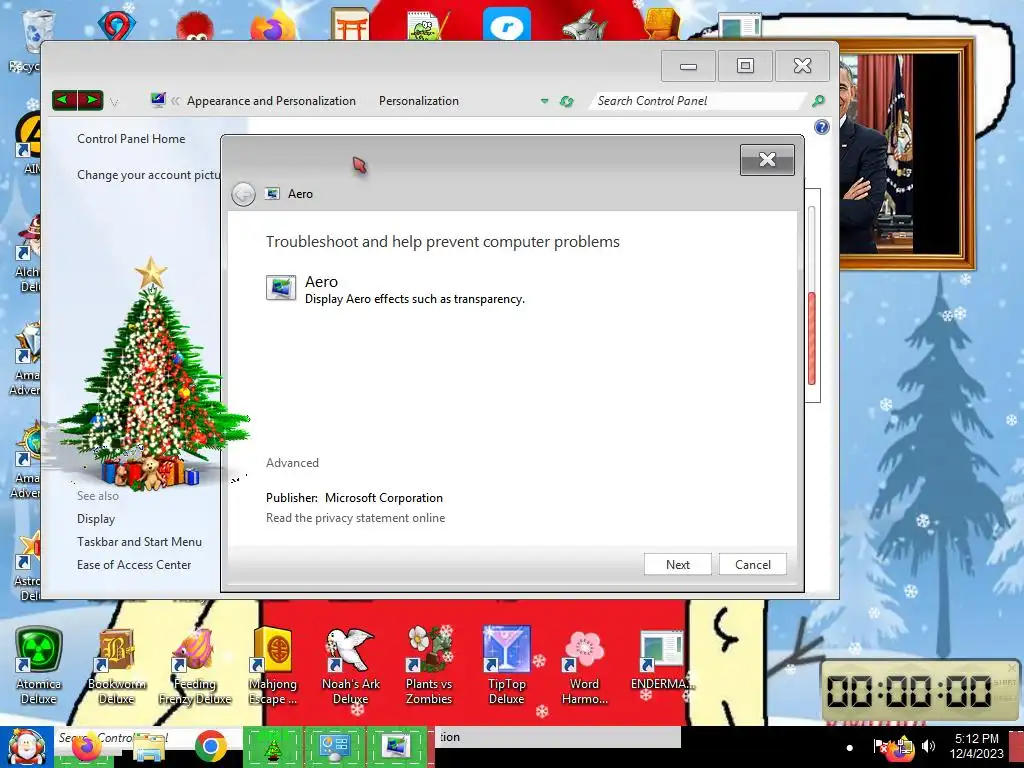Image resolution: width=1024 pixels, height=768 pixels.
Task: Open Plants vs Zombies desktop shortcut
Action: tap(428, 665)
